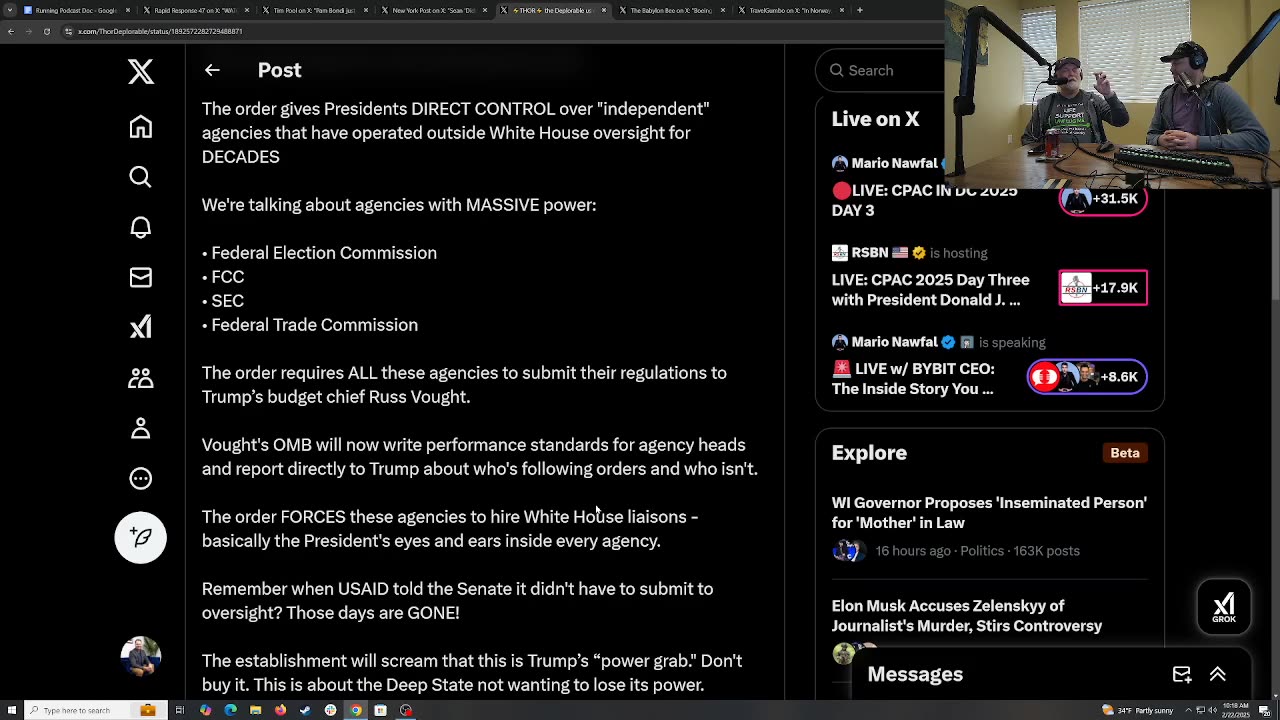Switch to Rapid Response 47 tab
Screen dimensions: 1280x720
(195, 10)
